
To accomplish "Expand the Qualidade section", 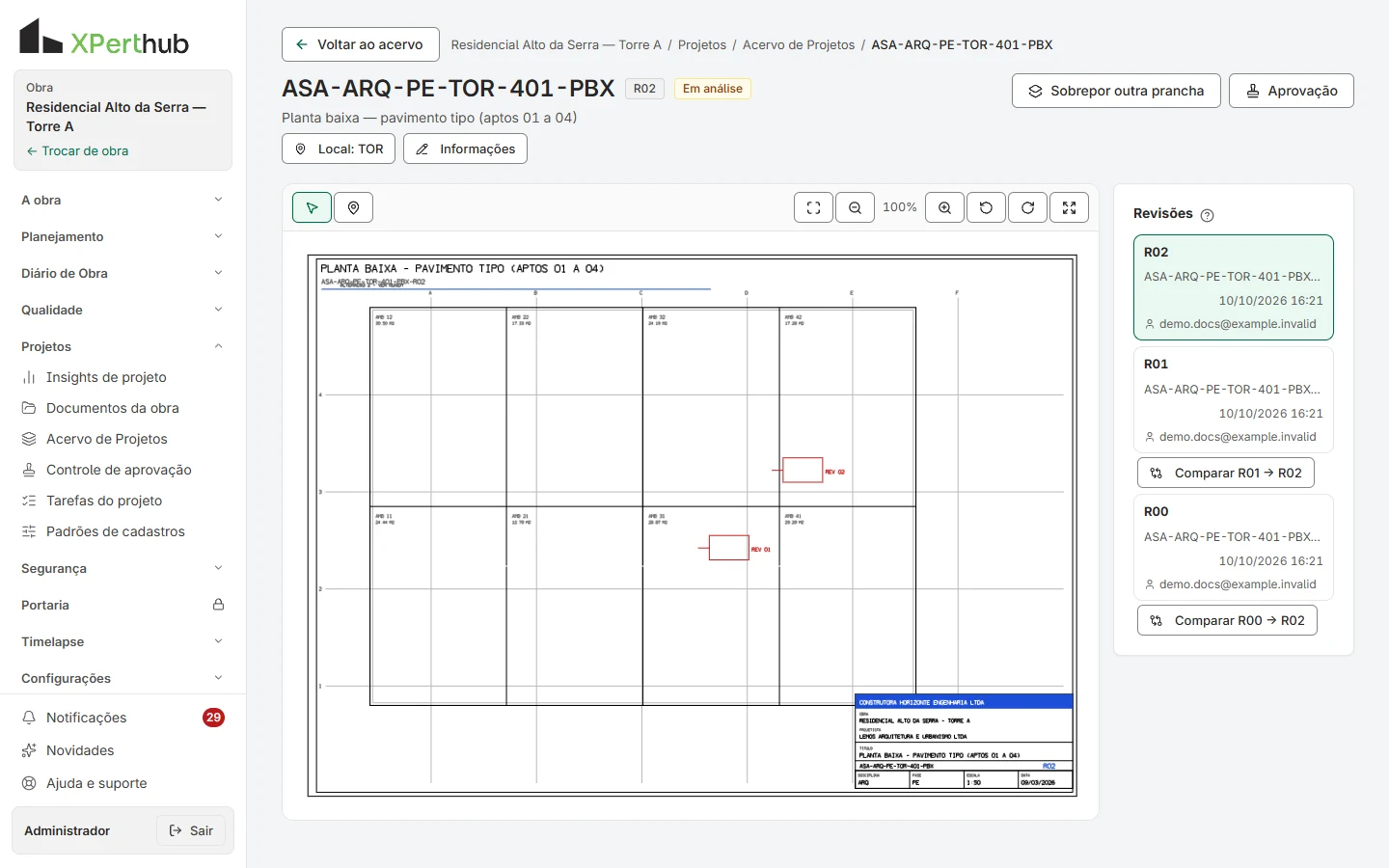I will click(x=123, y=310).
